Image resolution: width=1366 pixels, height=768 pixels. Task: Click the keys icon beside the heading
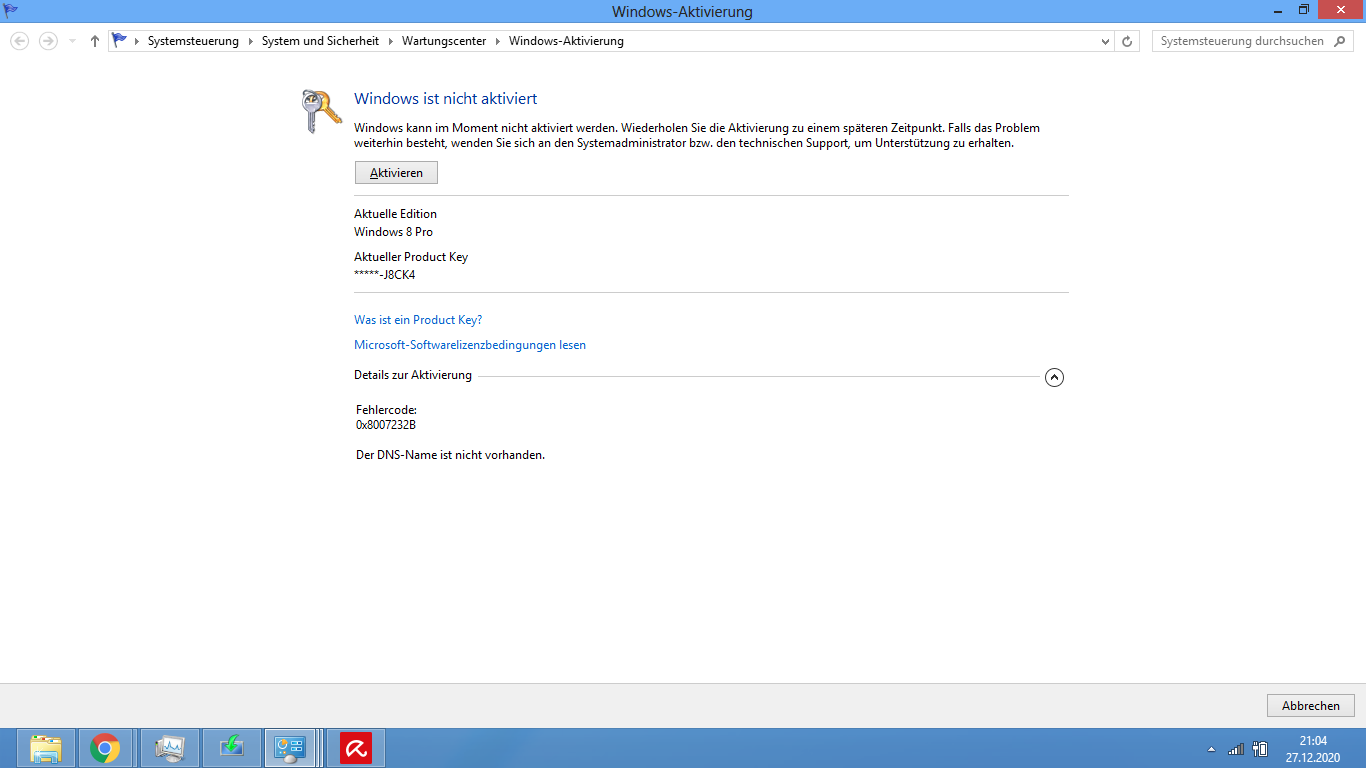(321, 111)
